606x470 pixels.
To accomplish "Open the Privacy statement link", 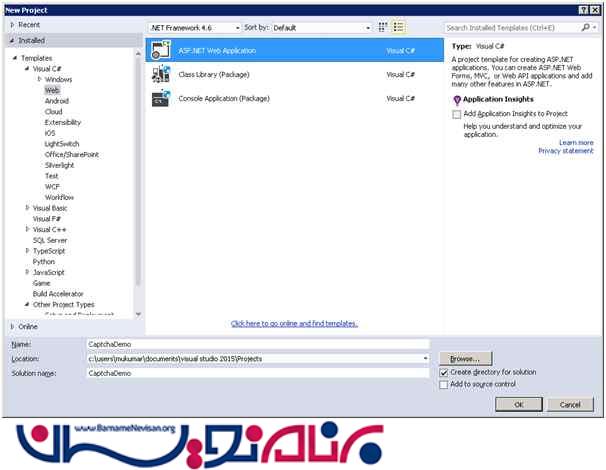I will [x=566, y=151].
